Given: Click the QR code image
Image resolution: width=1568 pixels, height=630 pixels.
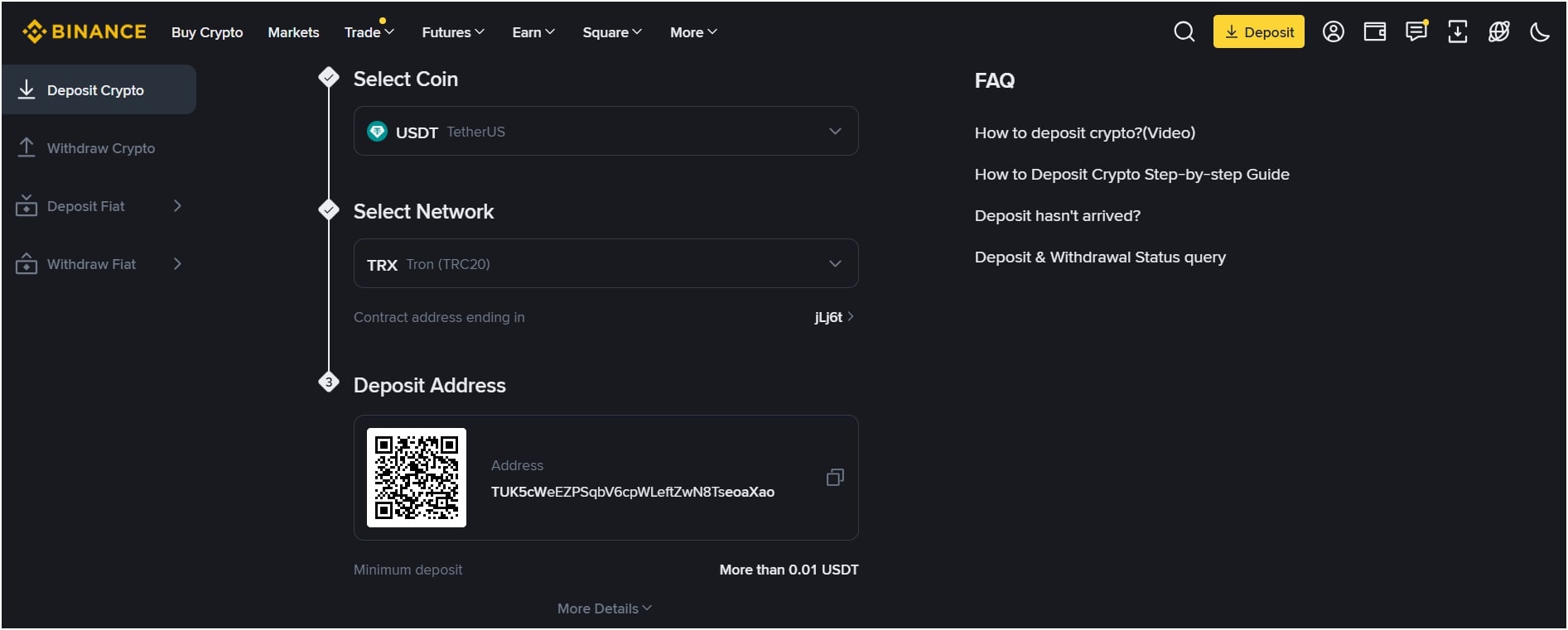Looking at the screenshot, I should click(416, 477).
